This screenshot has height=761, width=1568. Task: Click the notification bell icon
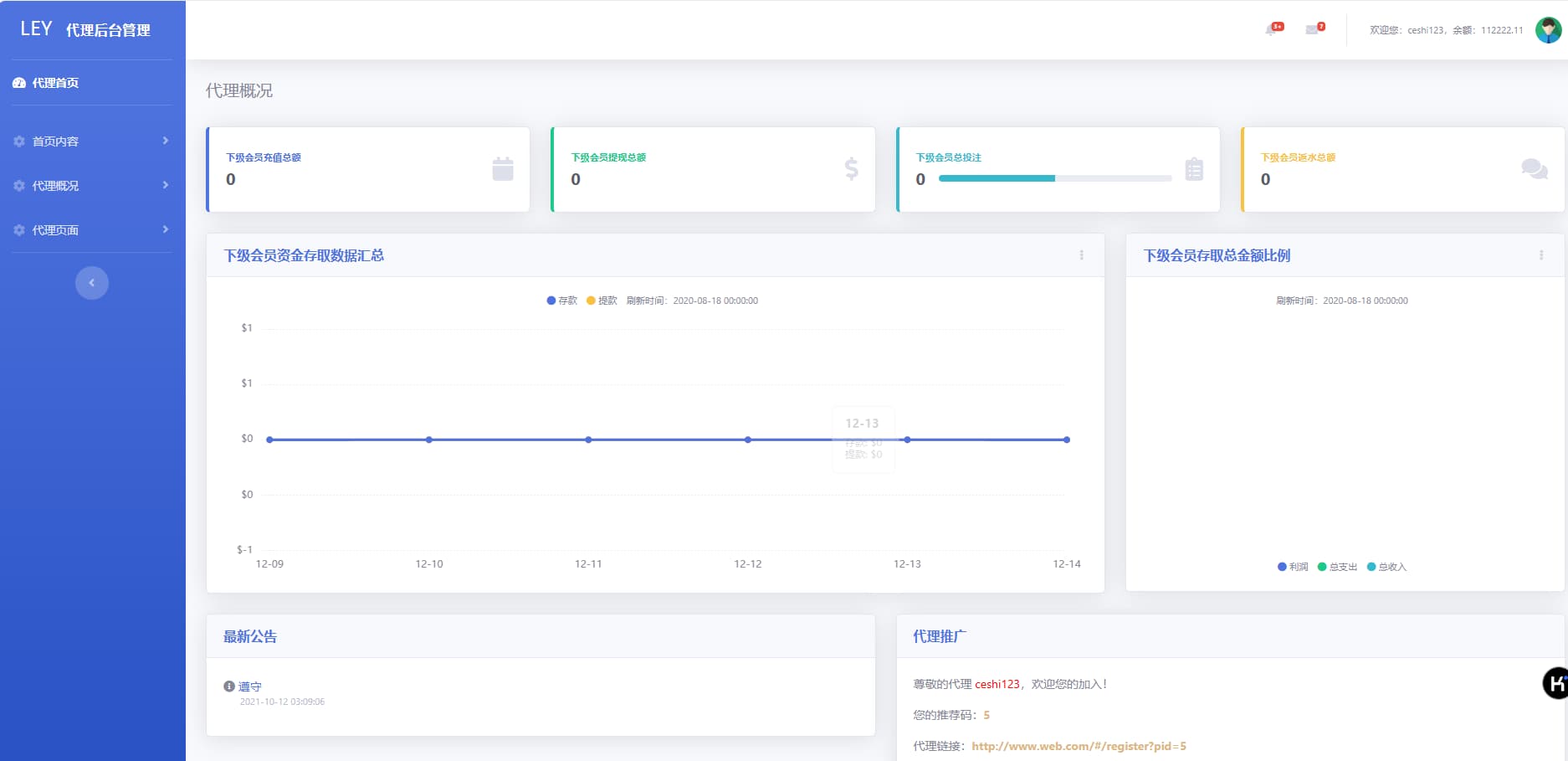(1272, 30)
